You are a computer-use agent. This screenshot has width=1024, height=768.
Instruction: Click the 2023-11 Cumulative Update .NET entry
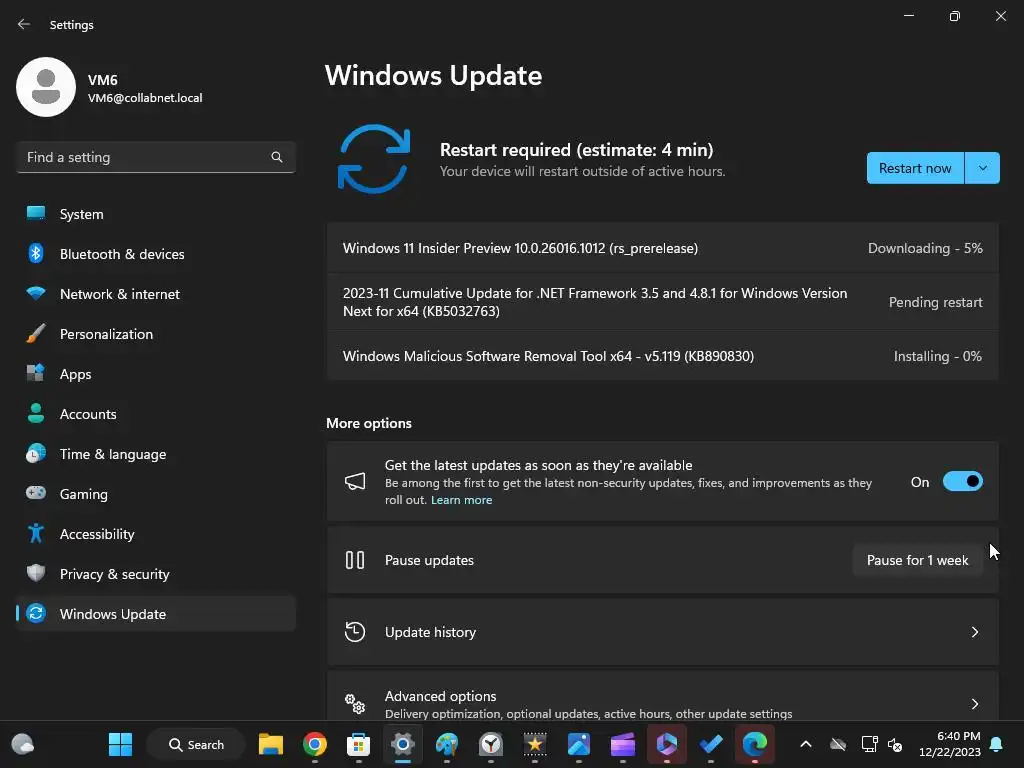pyautogui.click(x=662, y=302)
